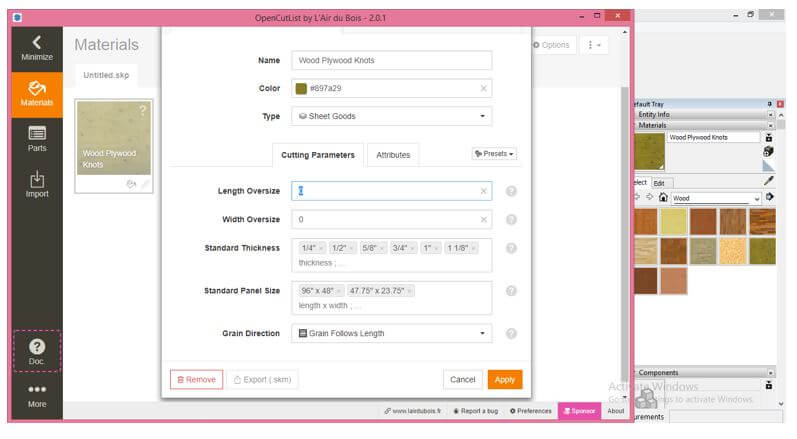
Task: Switch to the SketchUp Edit tab
Action: tap(659, 183)
